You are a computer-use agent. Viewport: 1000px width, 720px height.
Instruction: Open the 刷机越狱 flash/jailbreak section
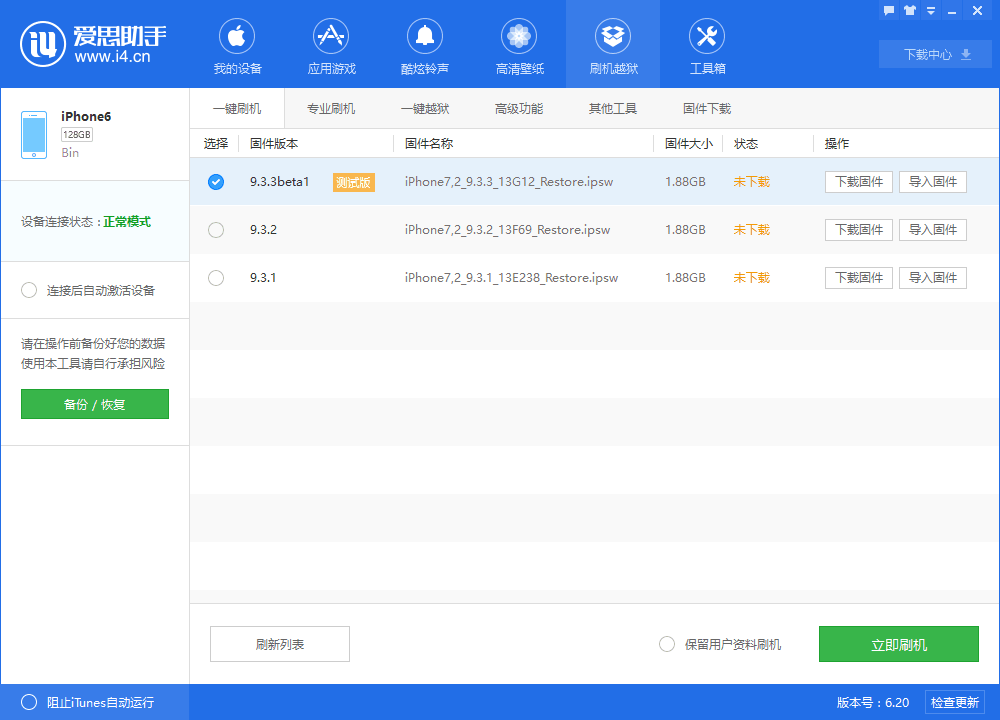612,45
